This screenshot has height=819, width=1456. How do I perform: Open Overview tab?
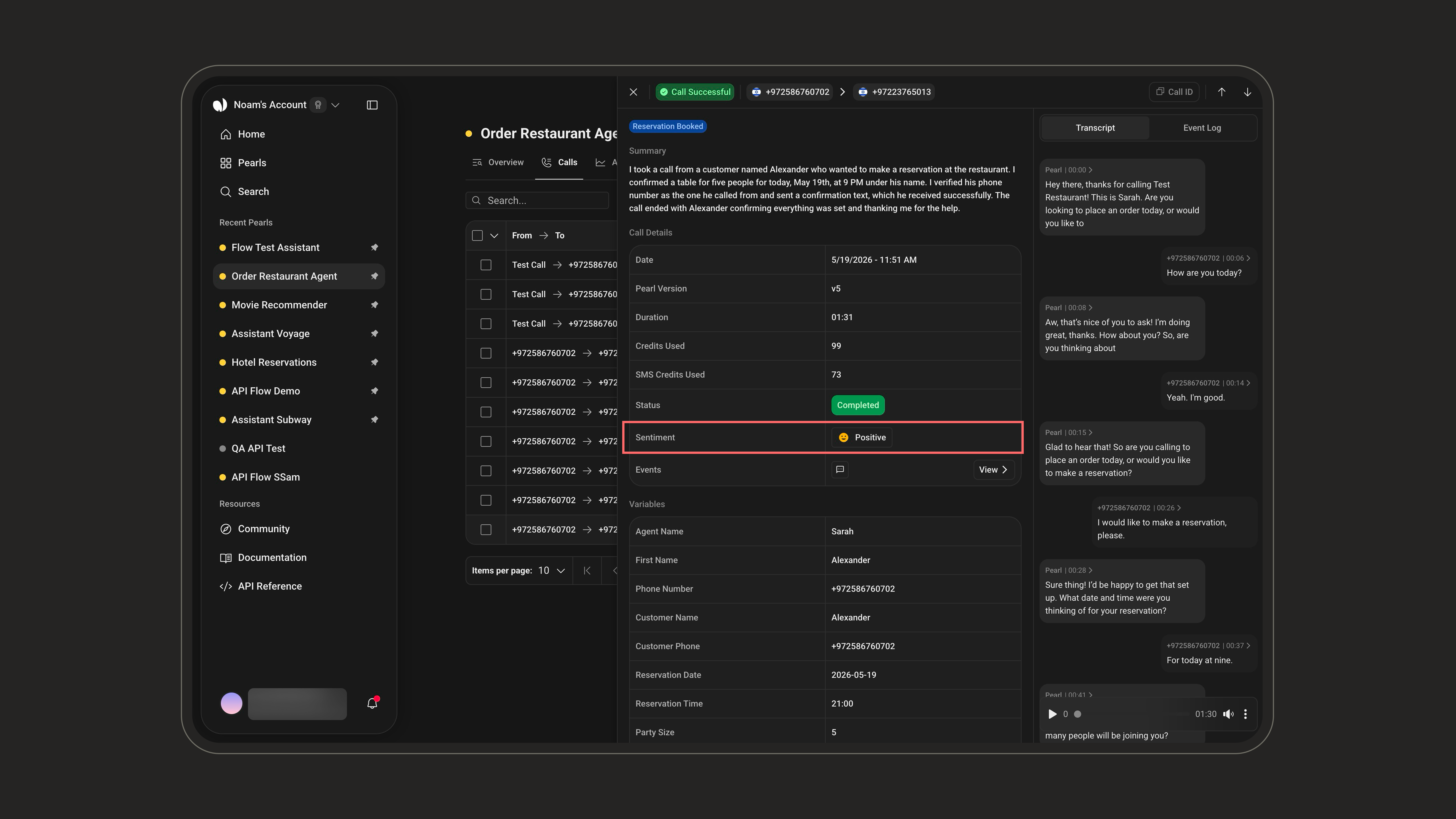(x=498, y=163)
